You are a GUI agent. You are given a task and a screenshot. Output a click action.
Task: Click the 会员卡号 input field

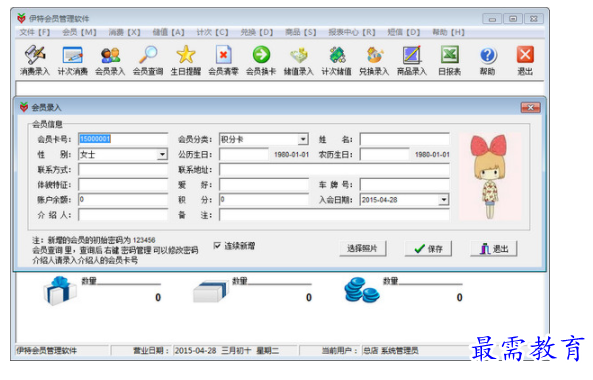(123, 139)
